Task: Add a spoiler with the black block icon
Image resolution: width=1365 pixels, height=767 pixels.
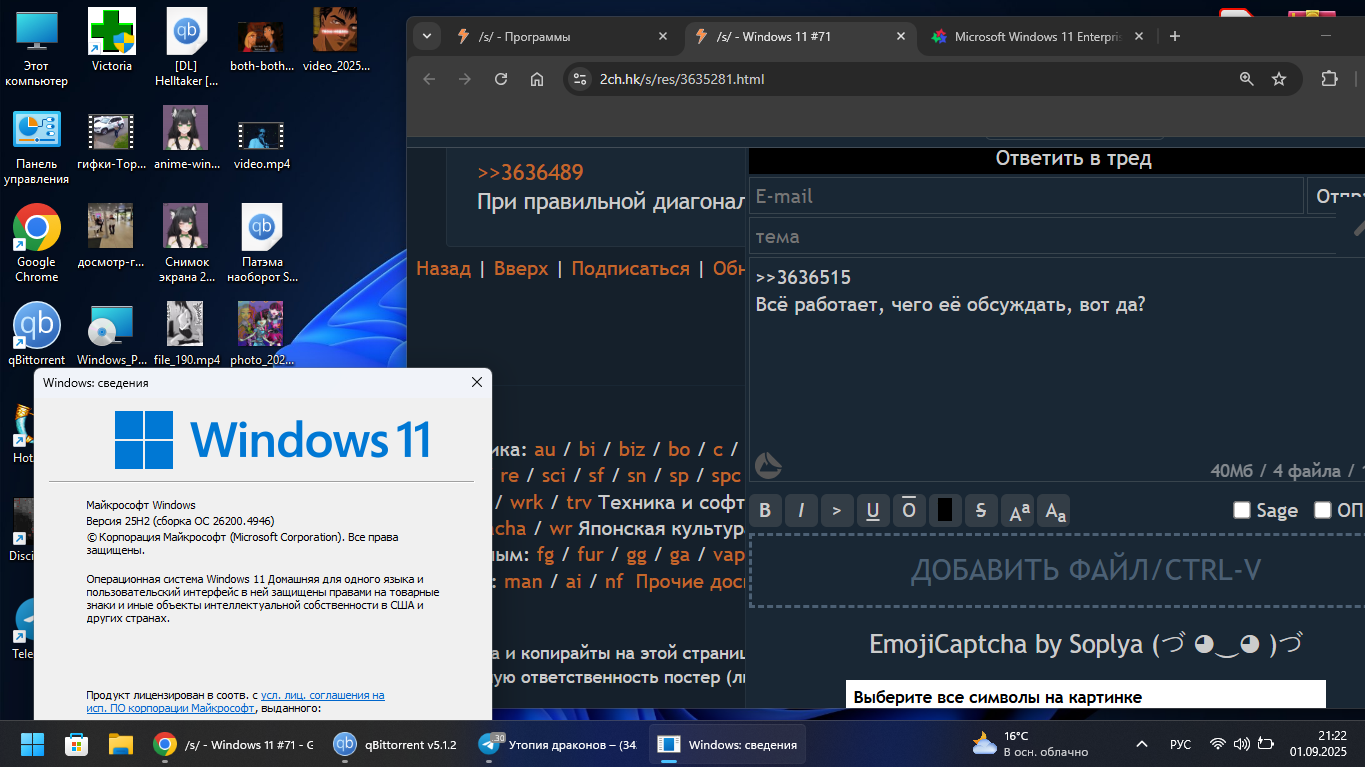Action: (x=945, y=510)
